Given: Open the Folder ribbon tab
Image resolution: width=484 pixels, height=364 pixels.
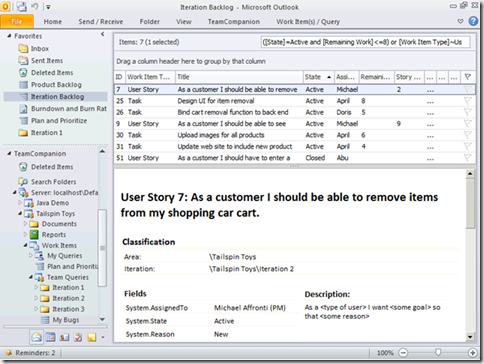Looking at the screenshot, I should (x=149, y=22).
